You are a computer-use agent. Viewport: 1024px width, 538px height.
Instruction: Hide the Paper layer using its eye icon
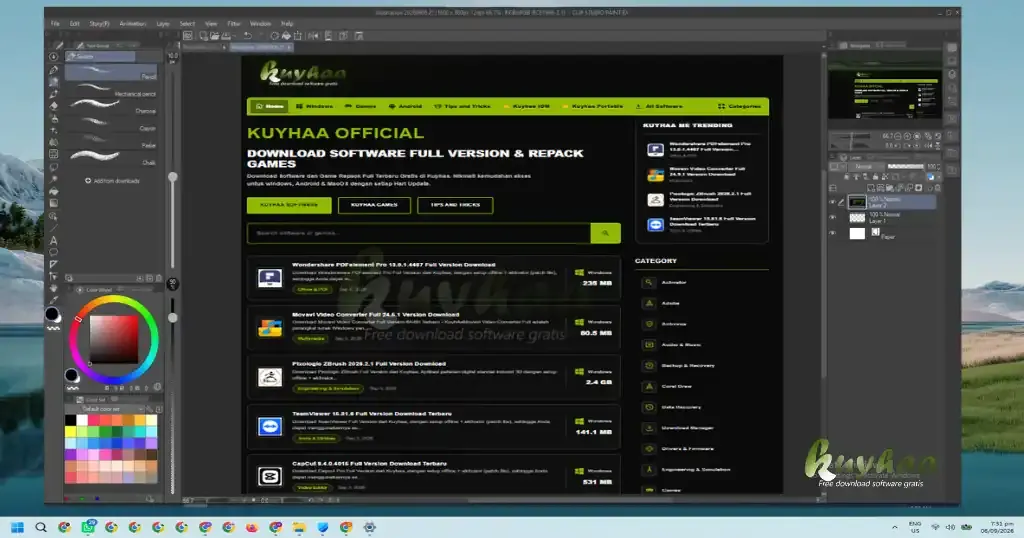(832, 232)
